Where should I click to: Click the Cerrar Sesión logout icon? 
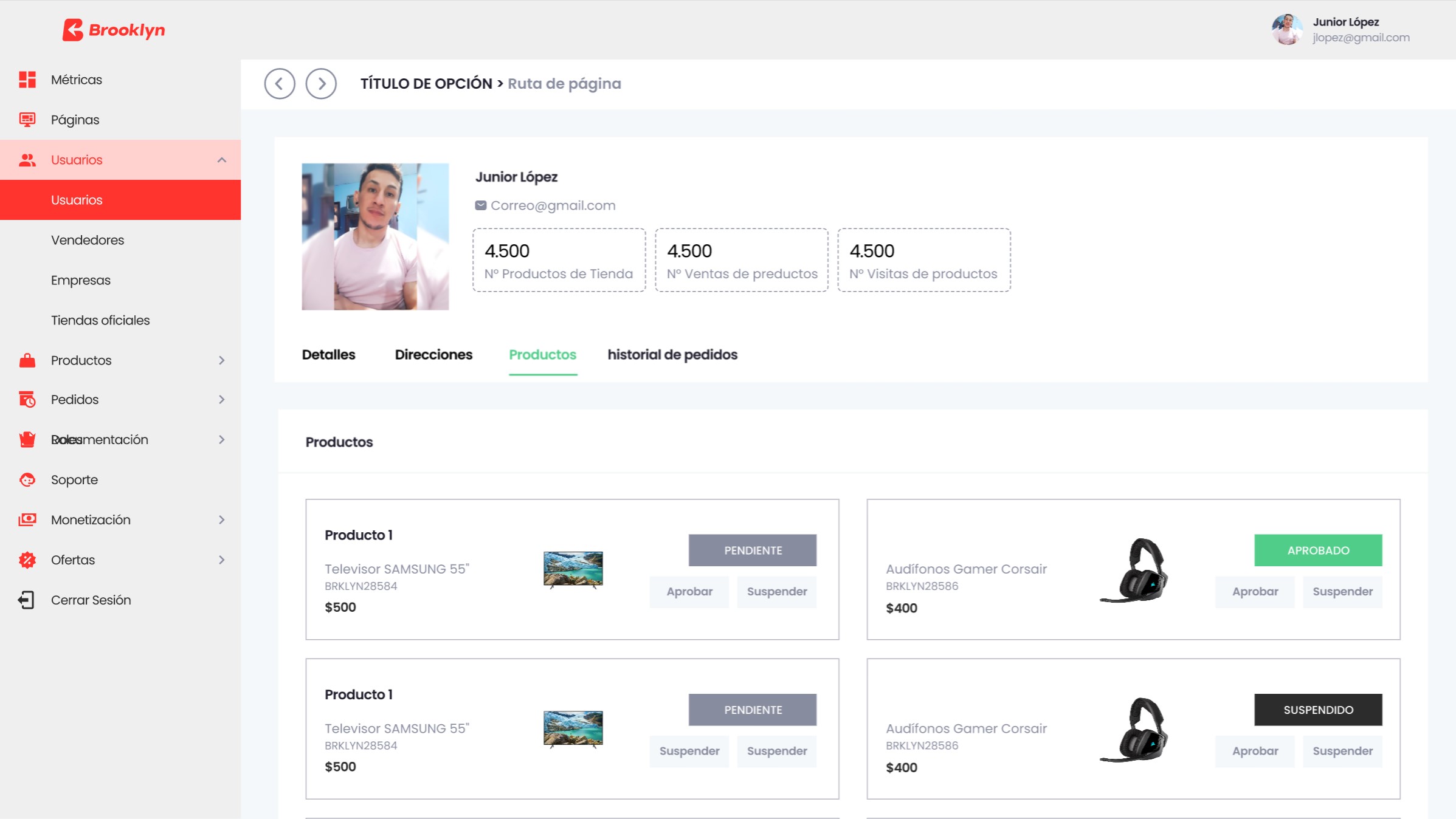[x=26, y=600]
